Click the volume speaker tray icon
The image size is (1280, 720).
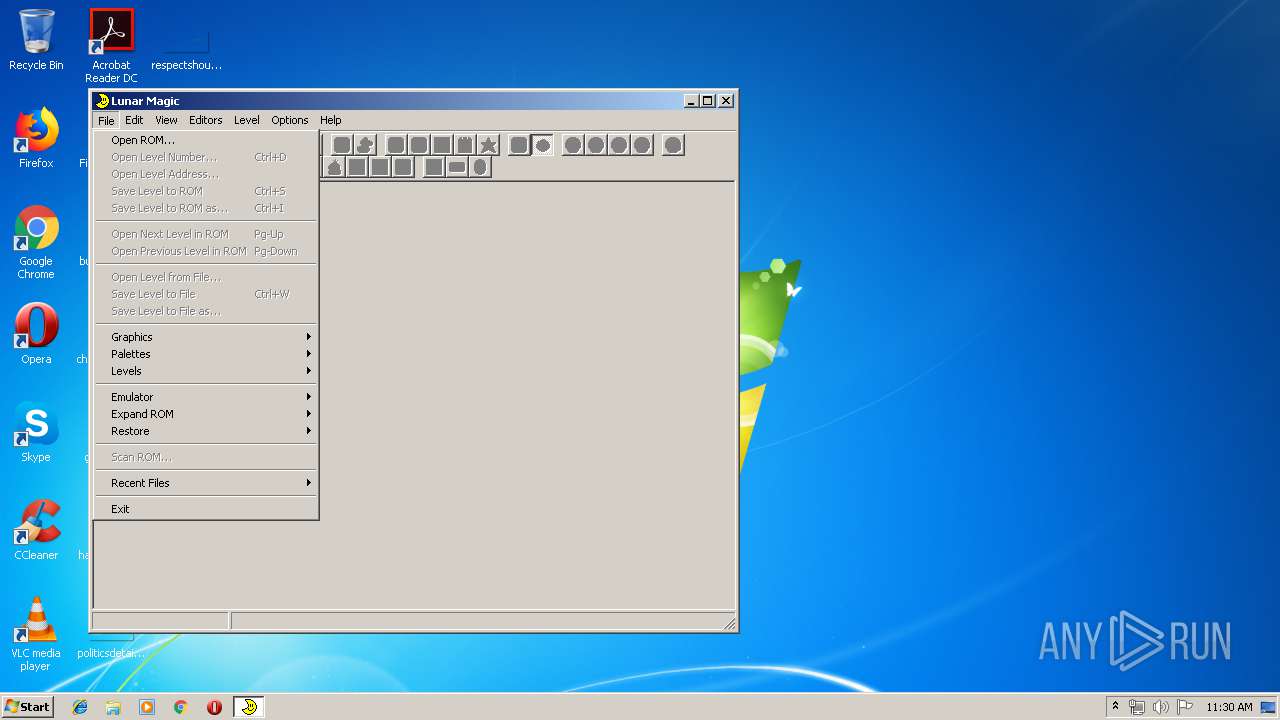click(x=1161, y=707)
